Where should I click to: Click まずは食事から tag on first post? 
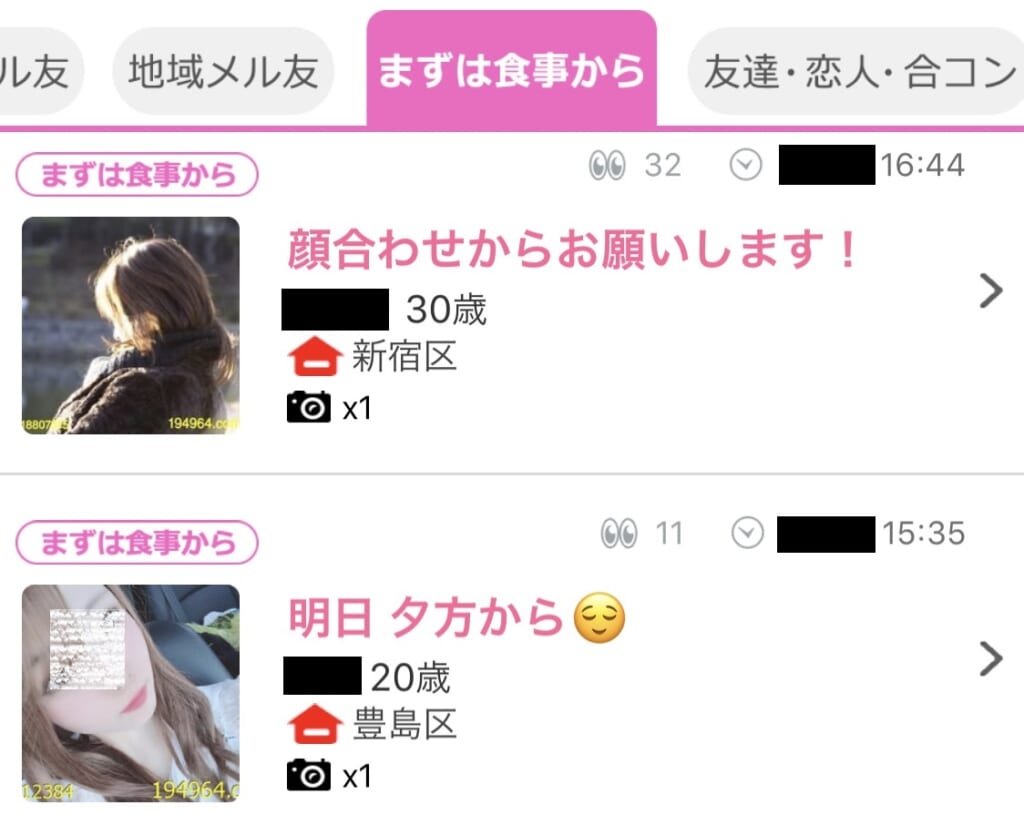(x=137, y=174)
